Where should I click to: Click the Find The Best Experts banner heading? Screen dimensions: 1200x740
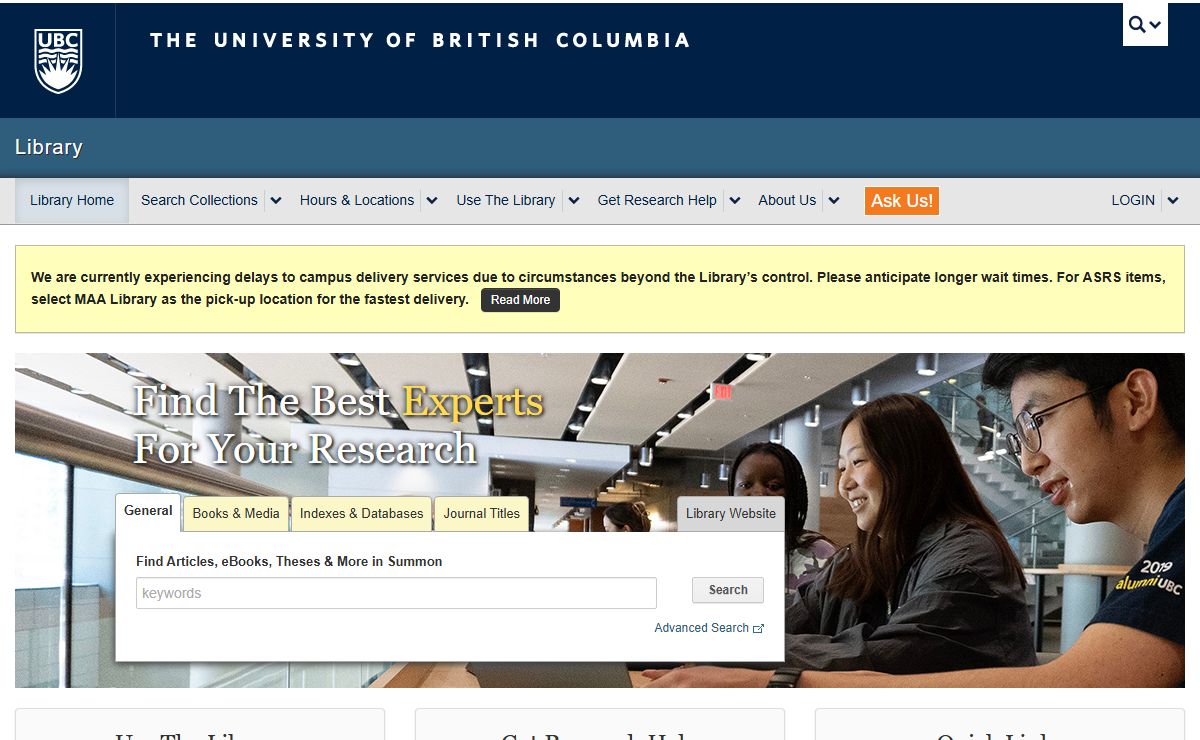tap(339, 425)
